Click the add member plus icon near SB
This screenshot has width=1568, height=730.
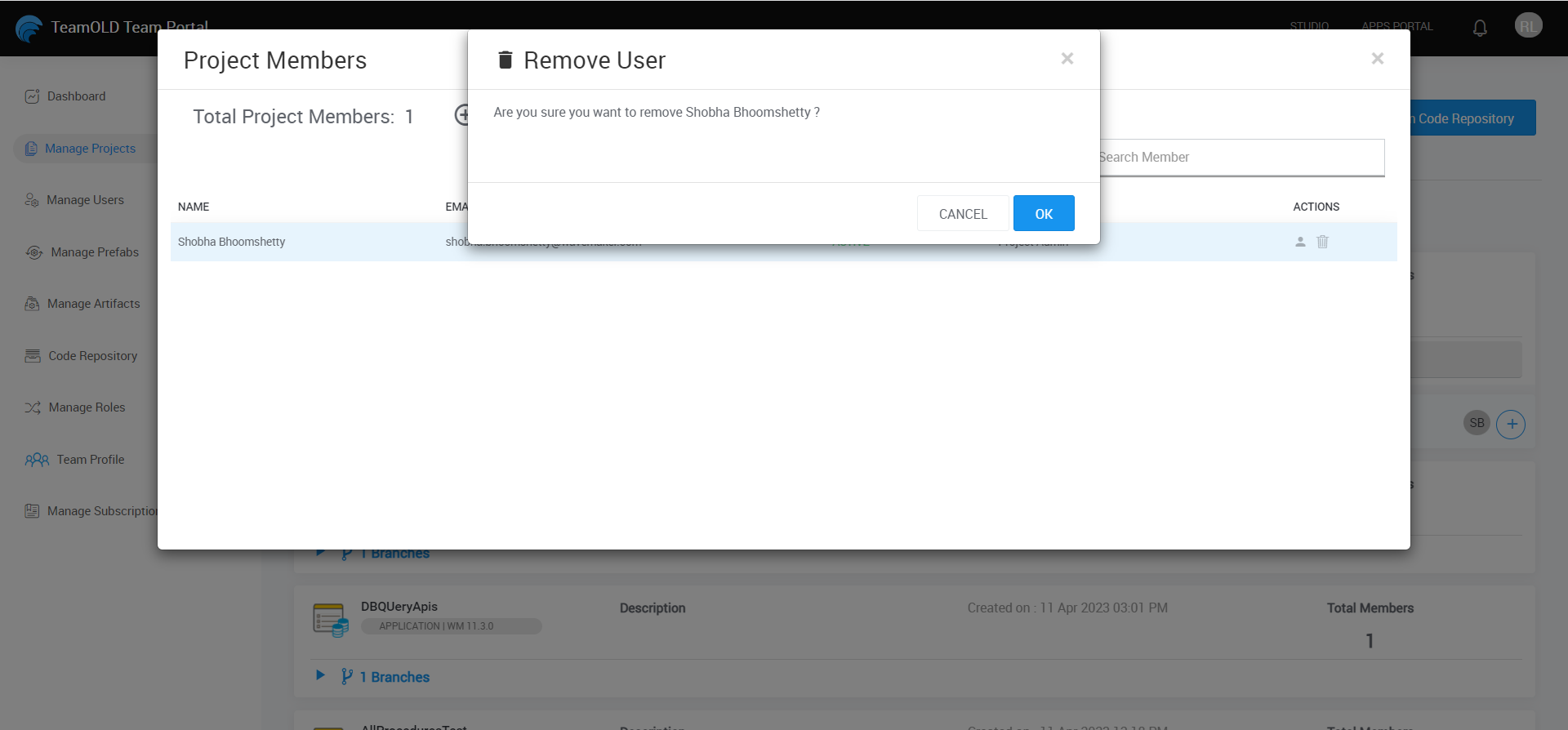click(x=1510, y=424)
